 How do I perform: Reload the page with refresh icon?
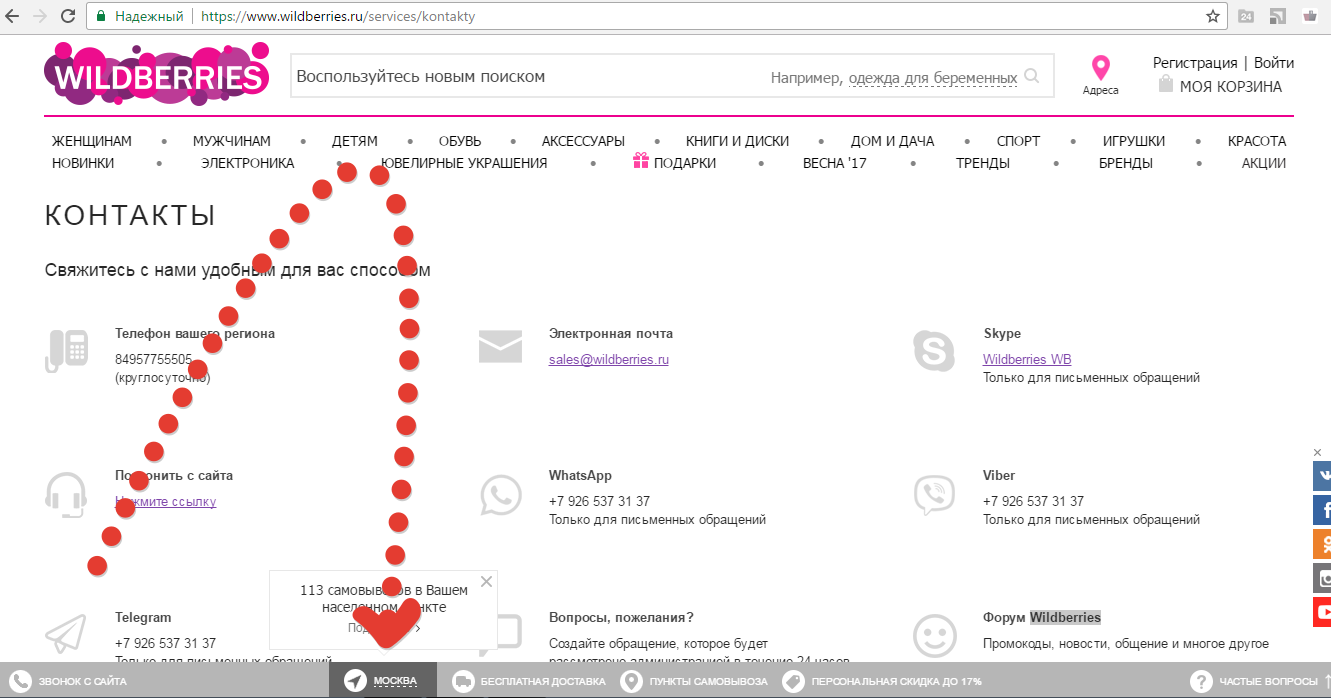(68, 16)
